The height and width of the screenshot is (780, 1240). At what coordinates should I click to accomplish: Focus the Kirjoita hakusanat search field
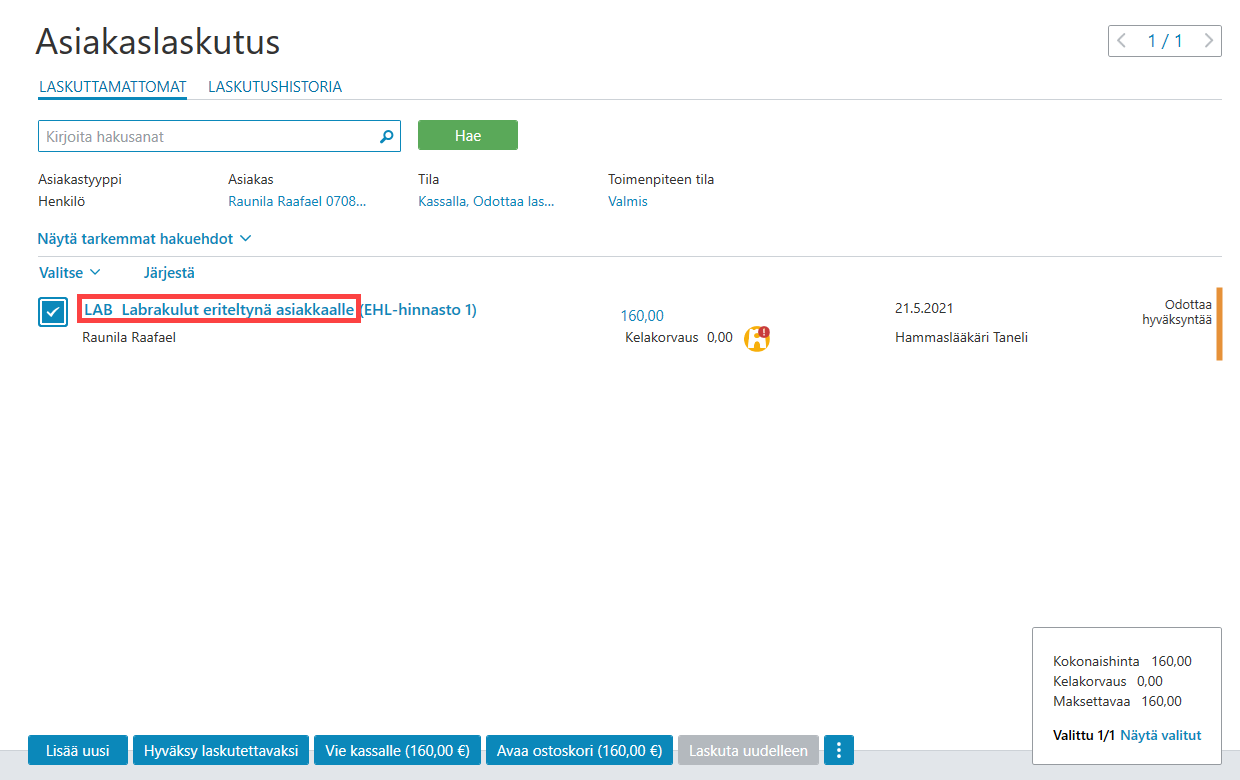coord(208,136)
